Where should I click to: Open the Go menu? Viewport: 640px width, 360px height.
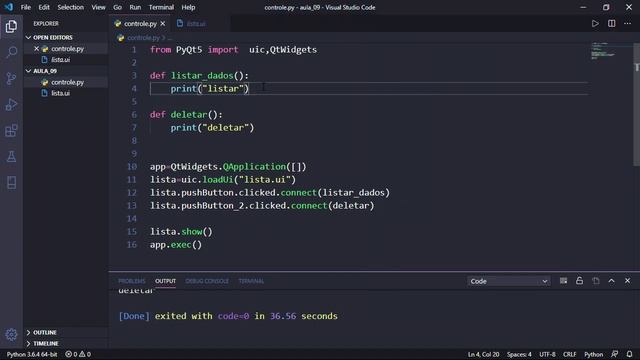pyautogui.click(x=118, y=7)
